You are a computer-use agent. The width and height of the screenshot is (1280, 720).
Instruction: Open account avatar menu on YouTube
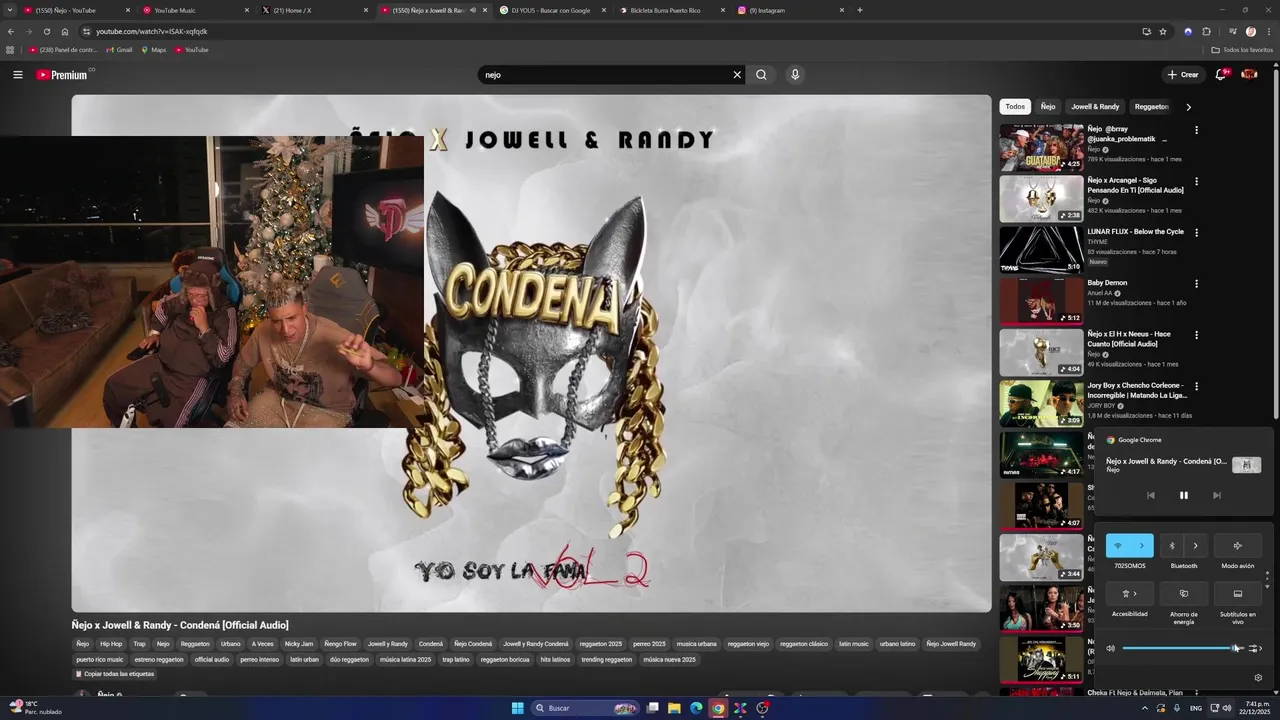pyautogui.click(x=1249, y=74)
